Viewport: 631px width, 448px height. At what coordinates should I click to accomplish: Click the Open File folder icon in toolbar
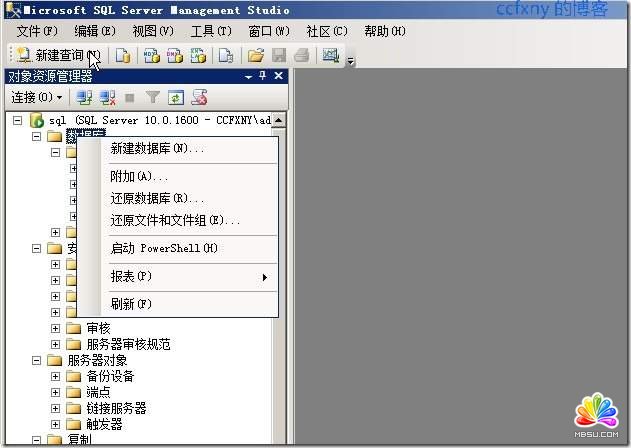[255, 55]
